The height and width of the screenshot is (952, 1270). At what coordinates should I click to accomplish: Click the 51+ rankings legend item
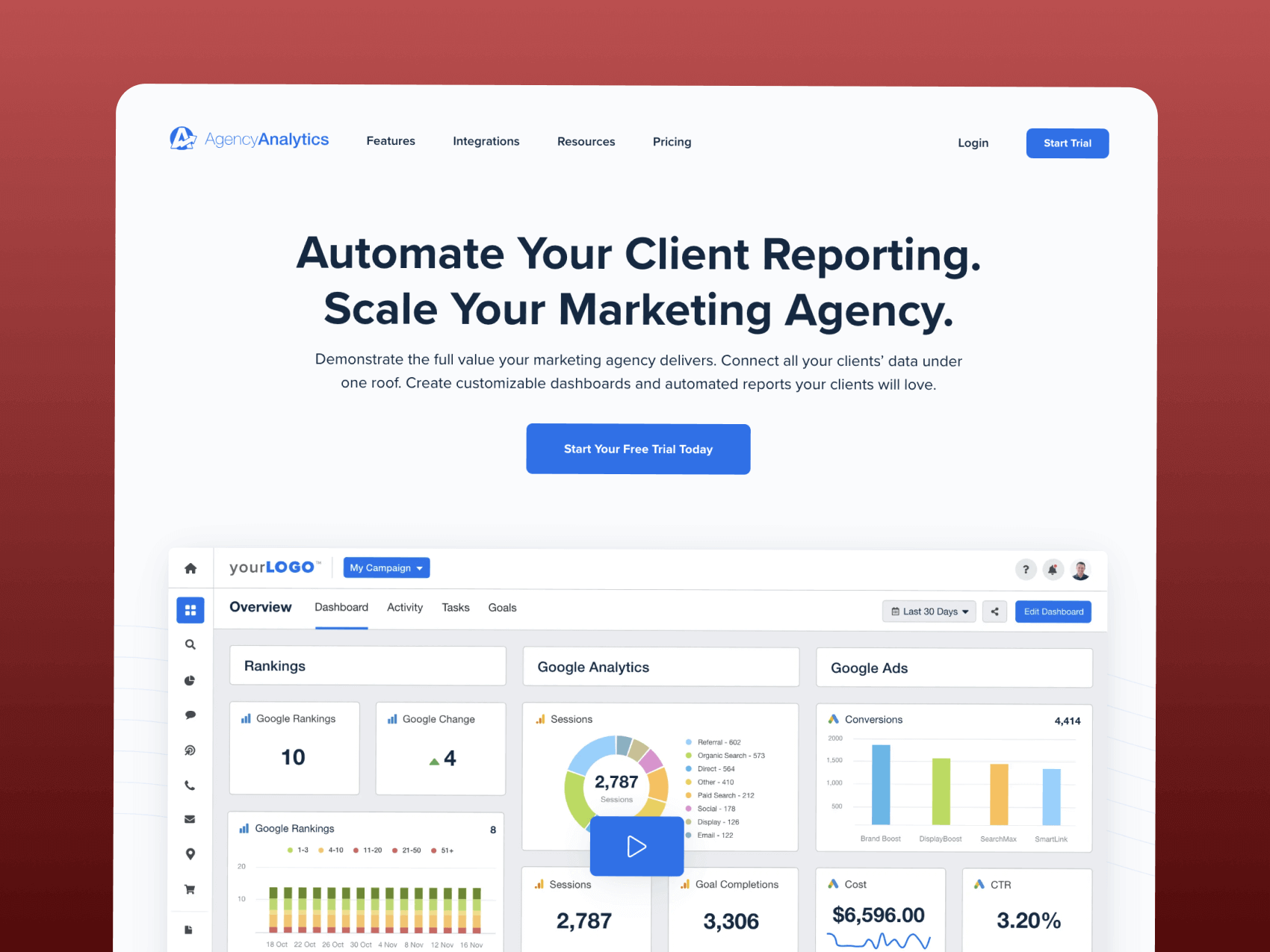pyautogui.click(x=442, y=850)
